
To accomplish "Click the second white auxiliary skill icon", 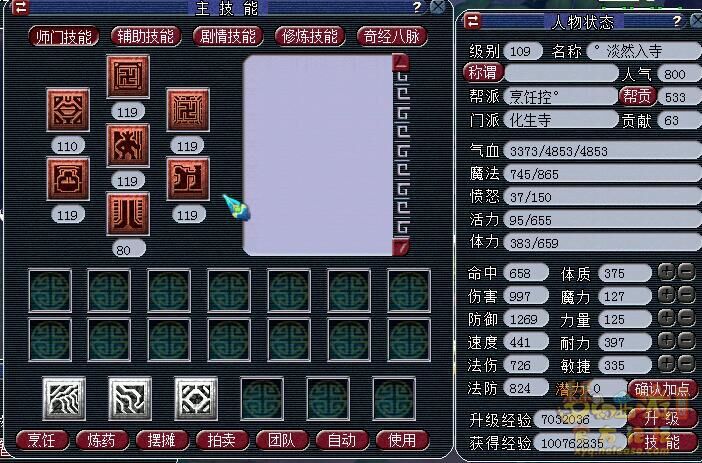I will pyautogui.click(x=130, y=399).
